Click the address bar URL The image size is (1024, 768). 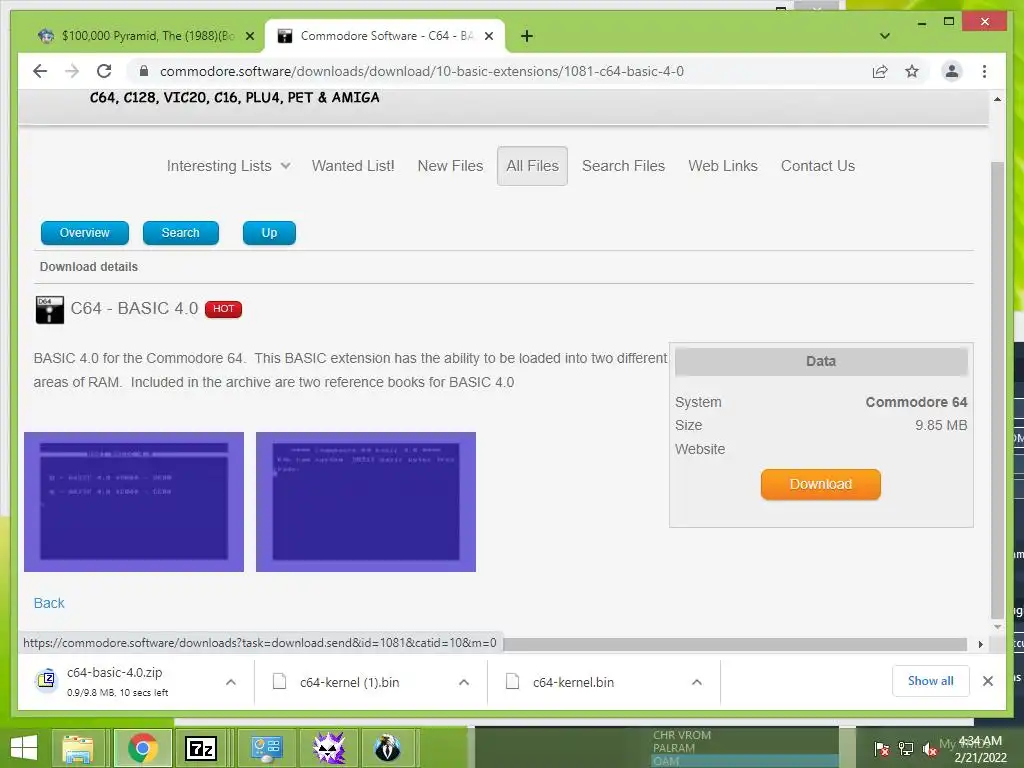point(421,71)
